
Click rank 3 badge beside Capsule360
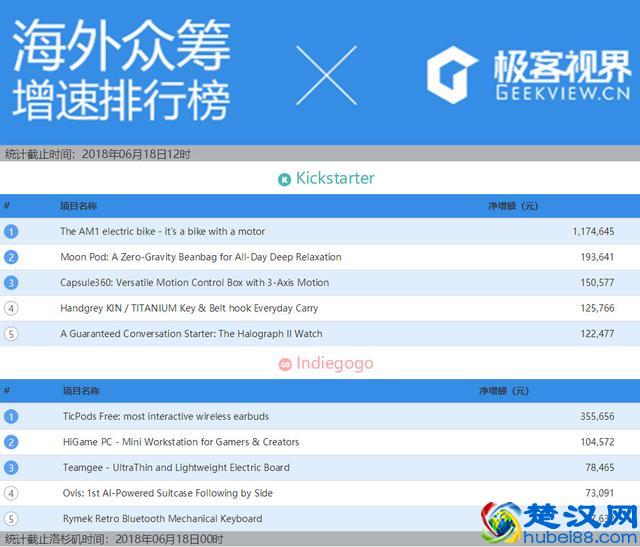[x=11, y=282]
